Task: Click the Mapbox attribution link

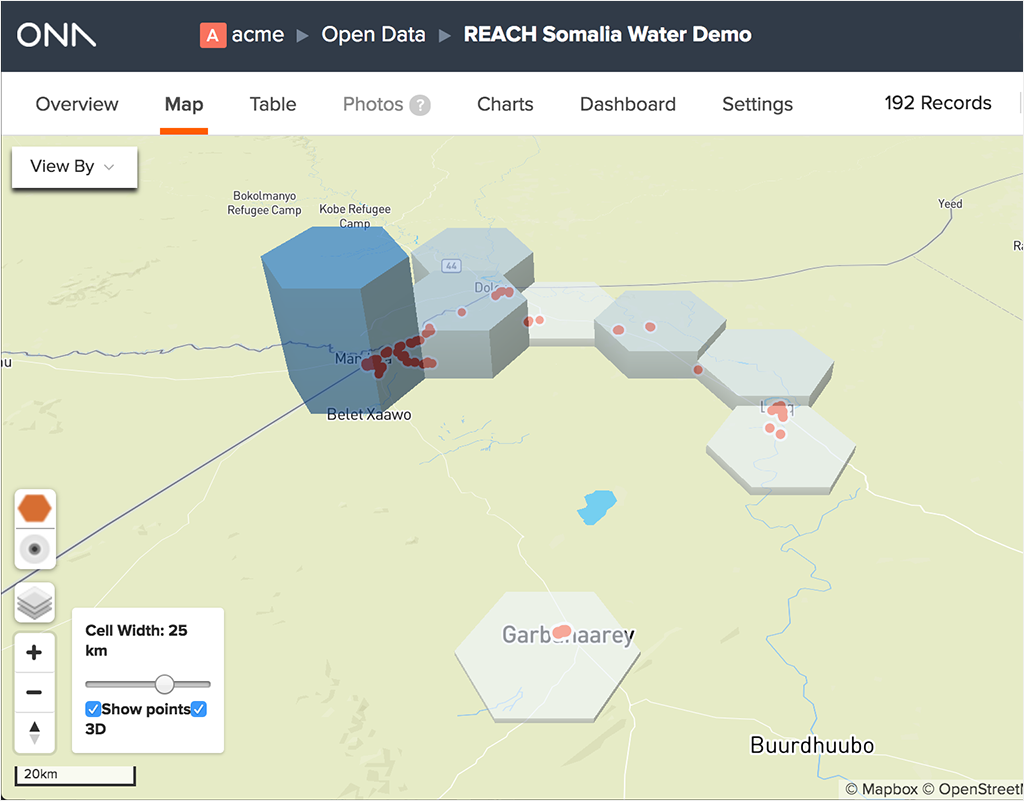Action: 882,789
